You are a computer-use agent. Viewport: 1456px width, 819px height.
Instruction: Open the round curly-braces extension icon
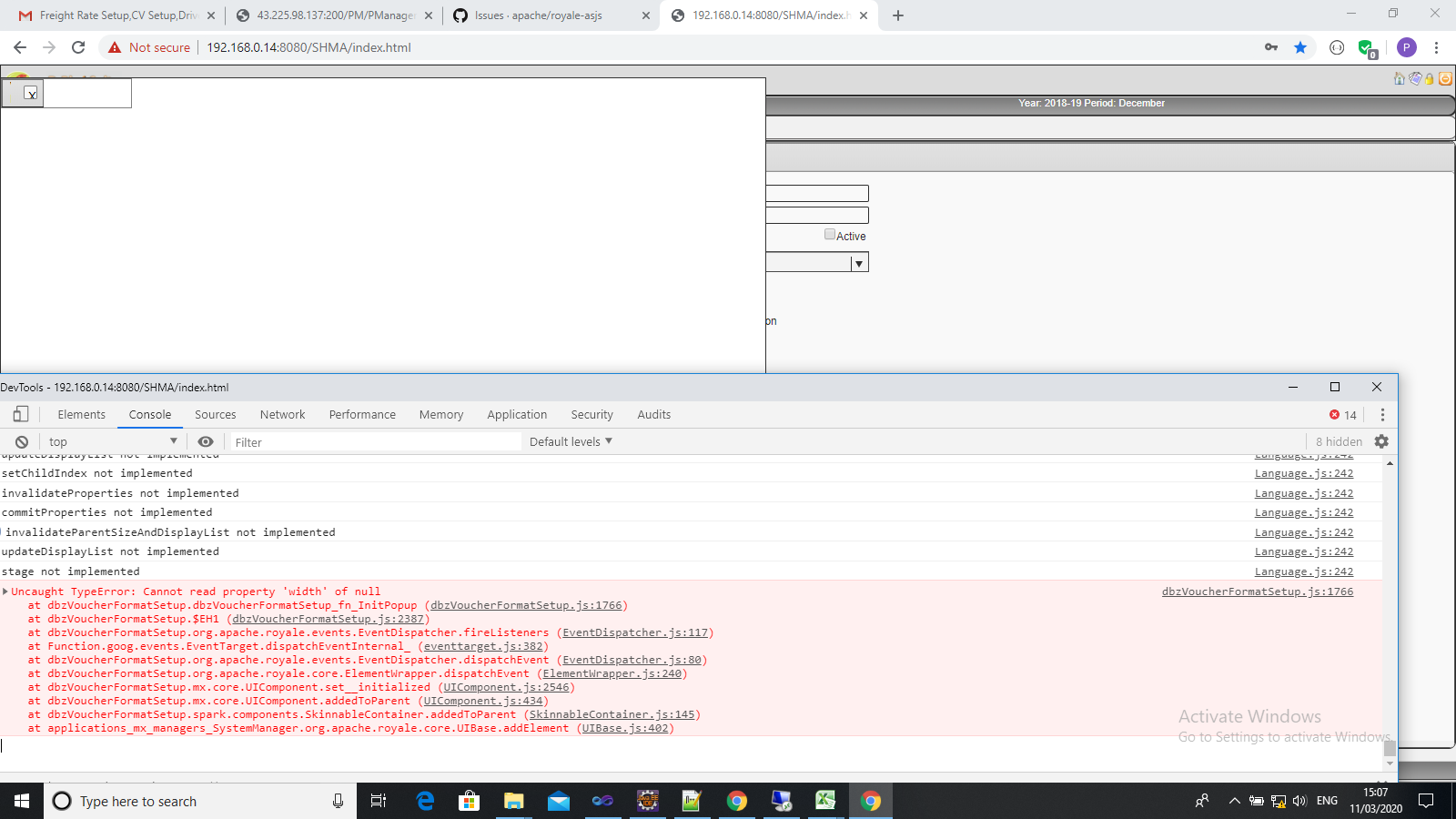(1337, 47)
